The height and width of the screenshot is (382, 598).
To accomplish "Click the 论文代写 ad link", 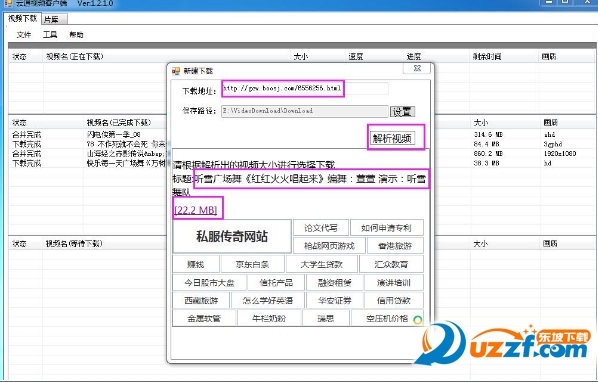I will point(321,228).
